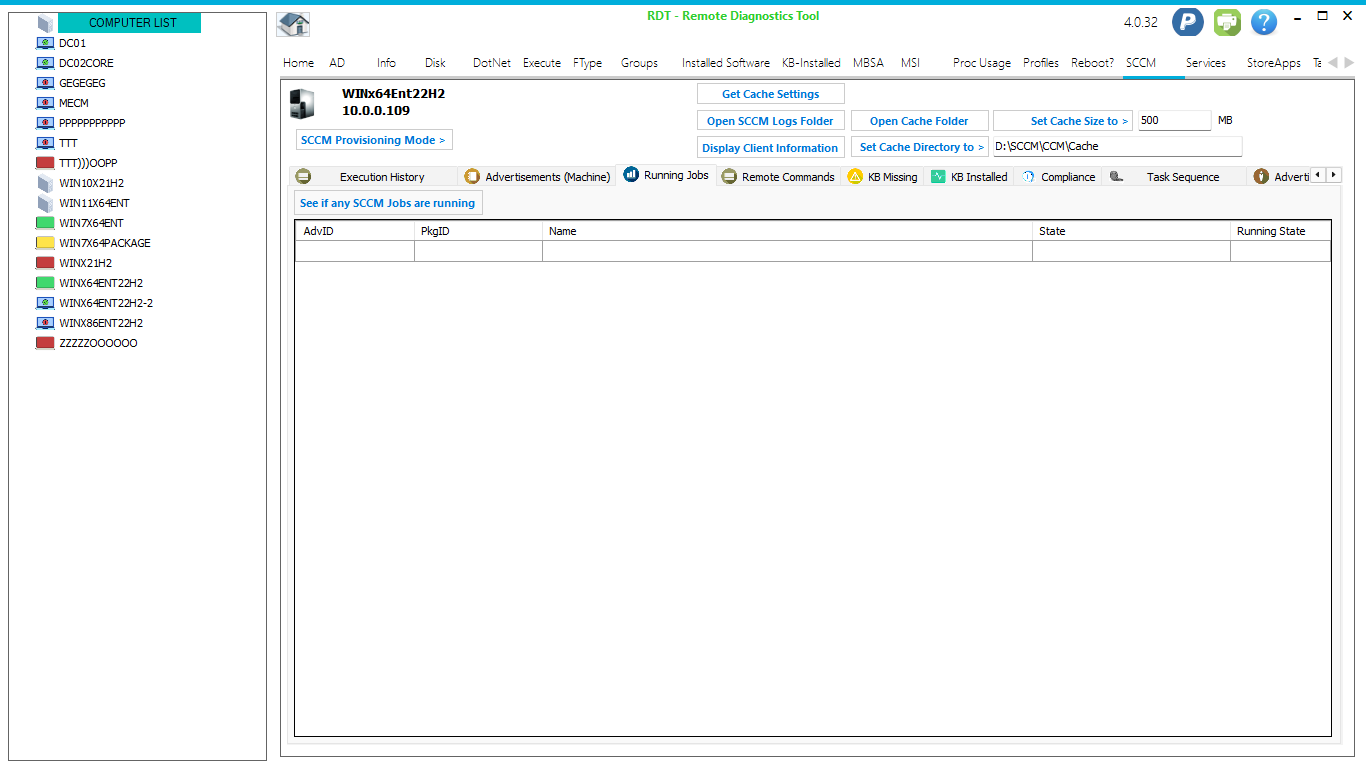The width and height of the screenshot is (1366, 768).
Task: Select WIN11X64ENT in computer list
Action: click(94, 203)
